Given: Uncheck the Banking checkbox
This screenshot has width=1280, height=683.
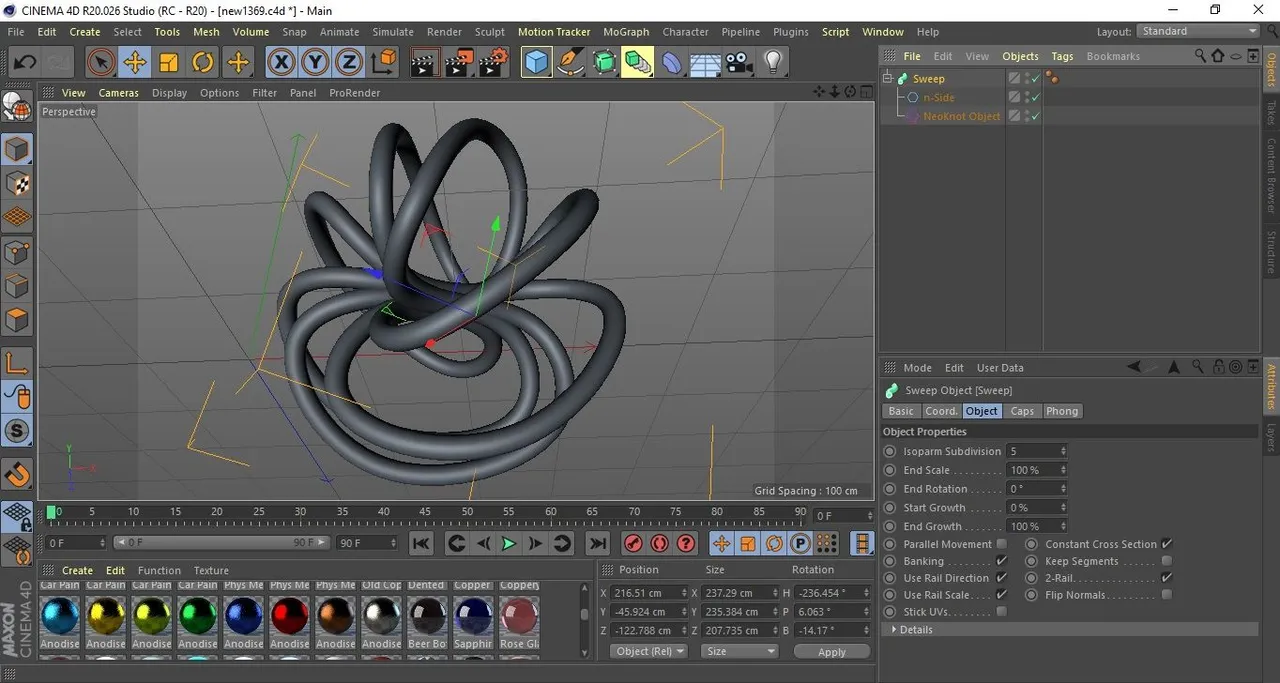Looking at the screenshot, I should (x=1001, y=561).
